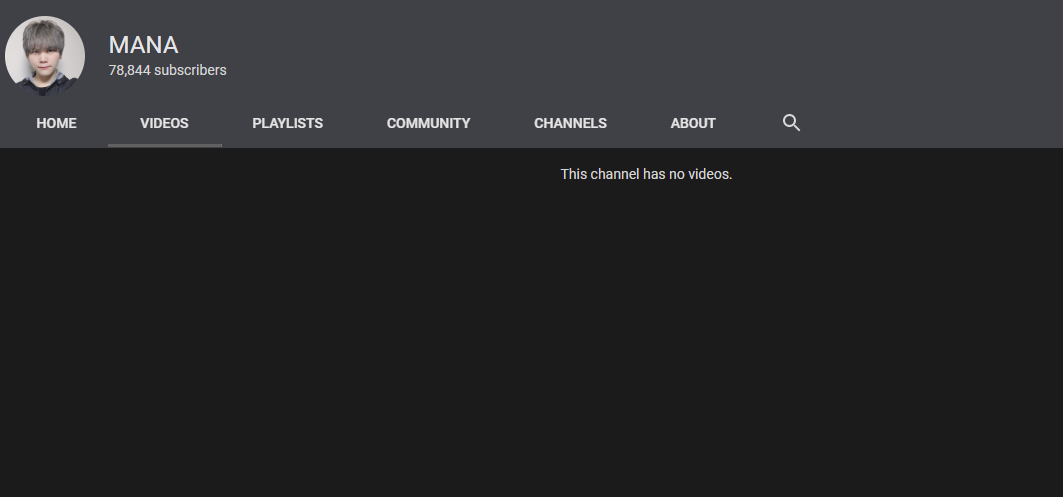1063x497 pixels.
Task: Open the PLAYLISTS tab
Action: [287, 123]
